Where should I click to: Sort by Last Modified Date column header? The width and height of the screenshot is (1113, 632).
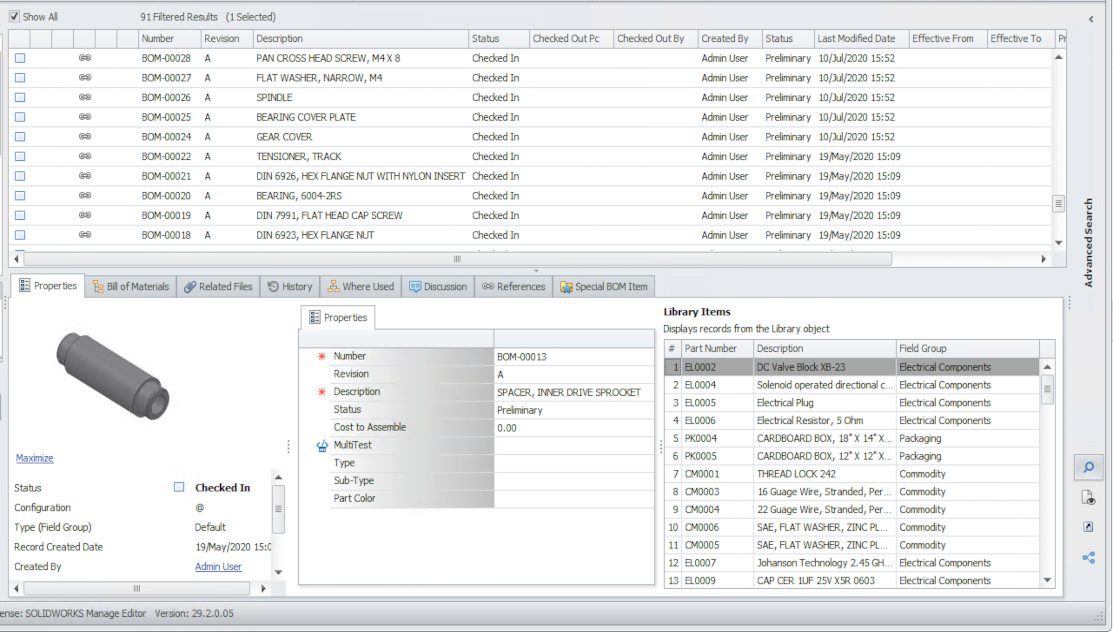point(860,38)
